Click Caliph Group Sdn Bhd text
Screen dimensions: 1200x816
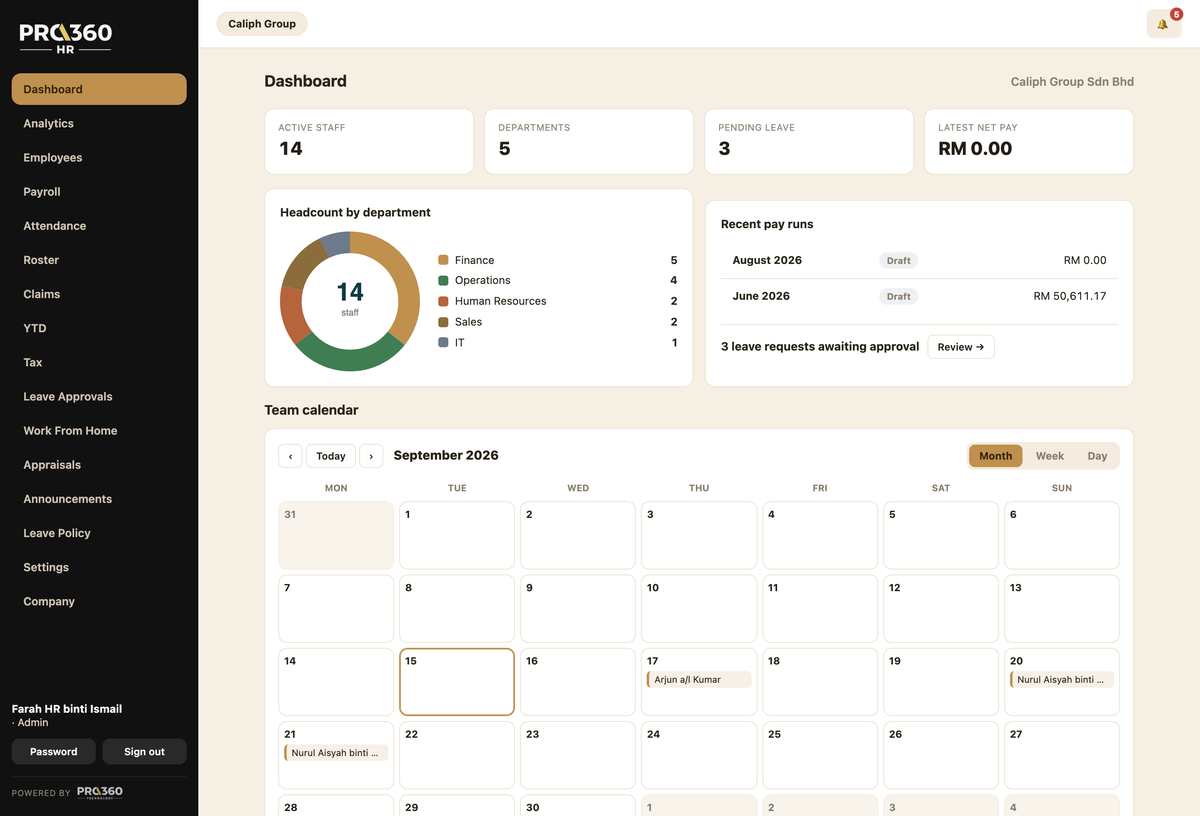tap(1072, 82)
